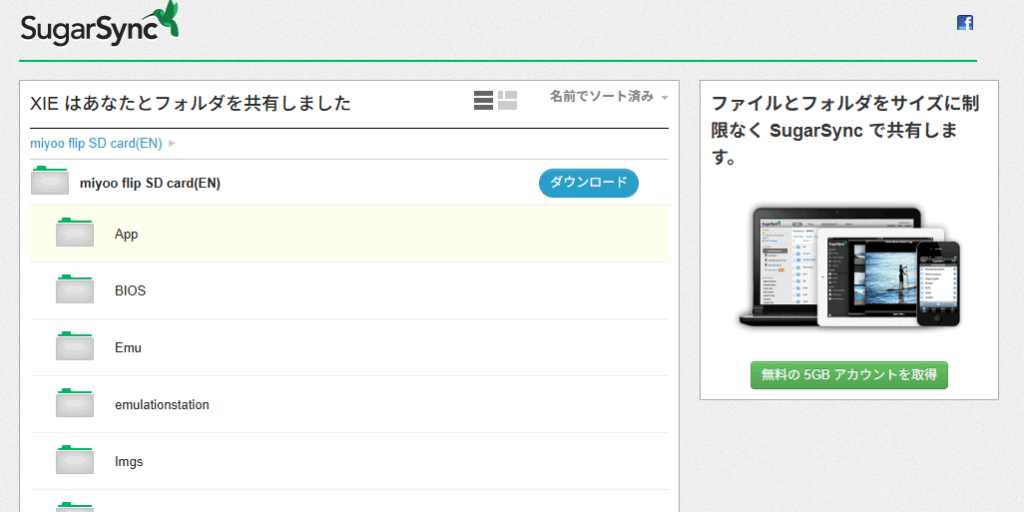The height and width of the screenshot is (512, 1024).
Task: Click 無料の 5GB アカウントを取得 button
Action: (x=849, y=375)
